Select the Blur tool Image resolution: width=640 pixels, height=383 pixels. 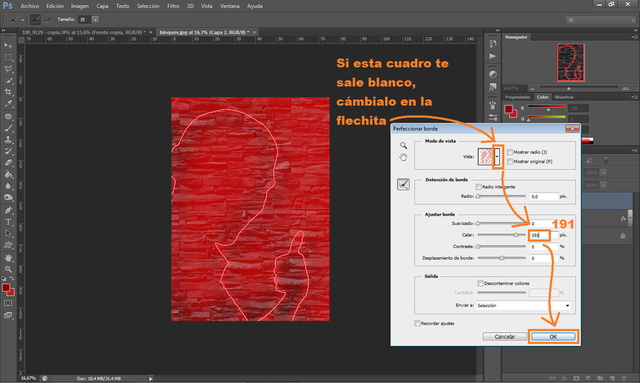[8, 186]
